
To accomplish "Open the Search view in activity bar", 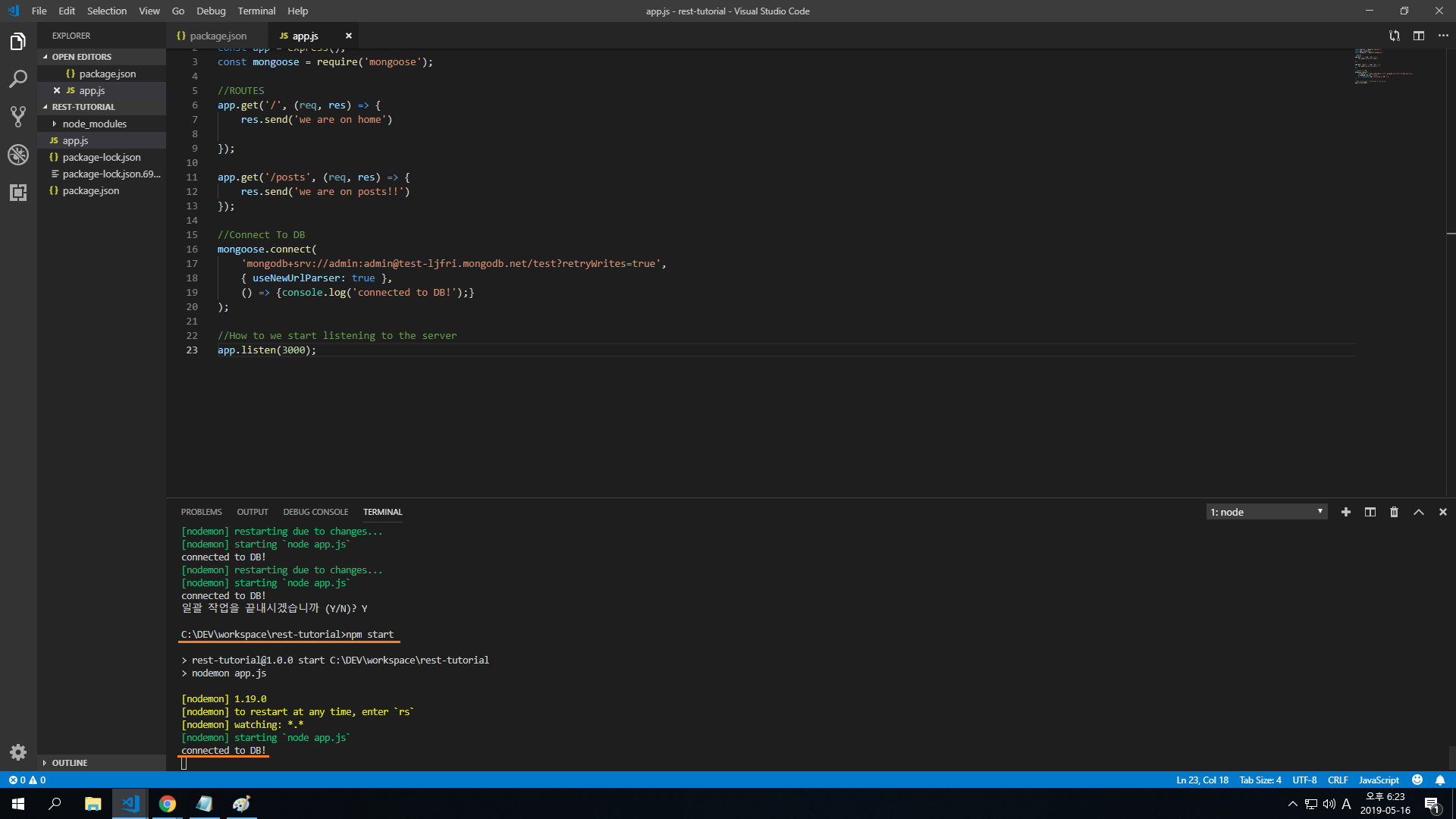I will tap(18, 79).
